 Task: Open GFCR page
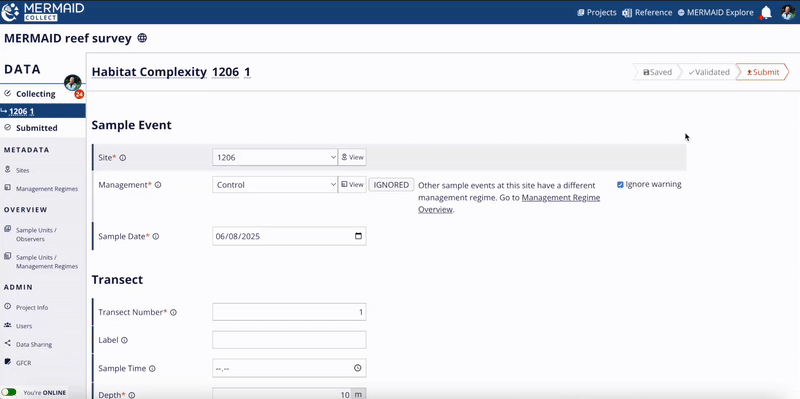click(x=23, y=363)
